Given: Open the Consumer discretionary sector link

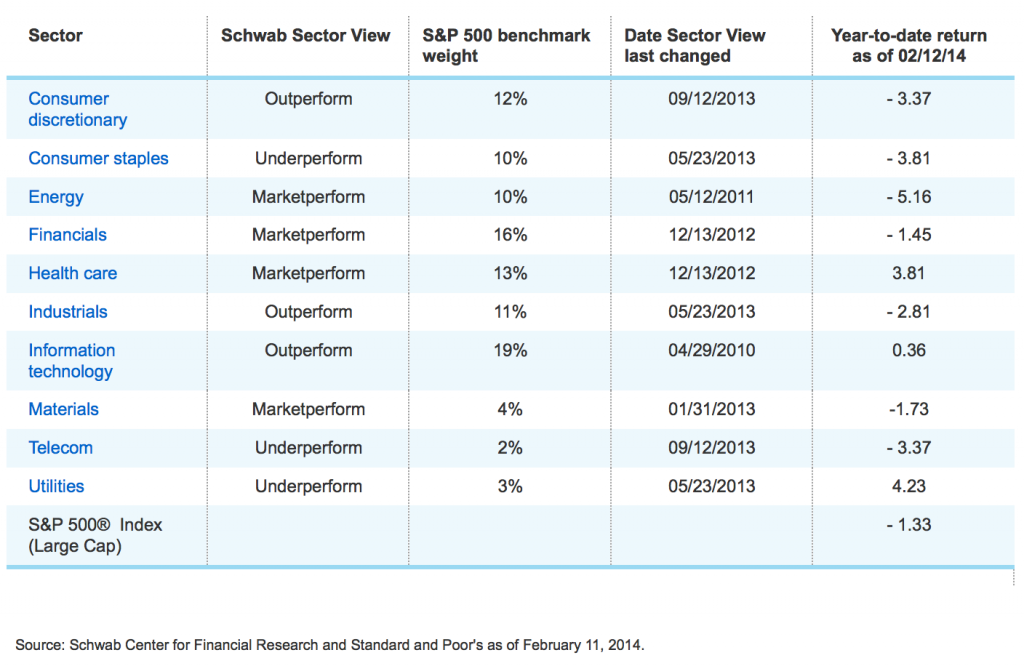Looking at the screenshot, I should [x=77, y=109].
